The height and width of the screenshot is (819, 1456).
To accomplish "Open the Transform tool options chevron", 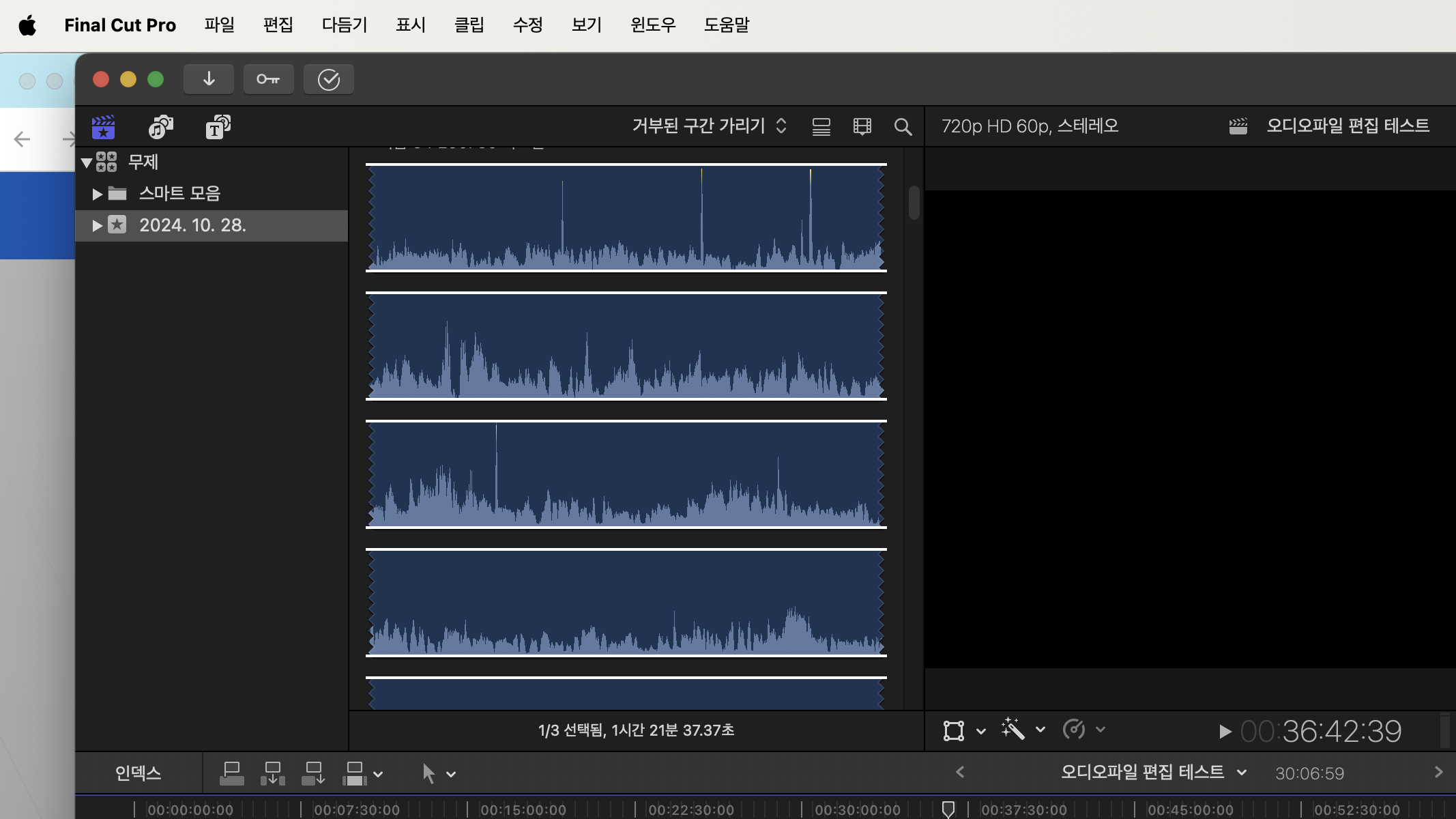I will (x=981, y=731).
